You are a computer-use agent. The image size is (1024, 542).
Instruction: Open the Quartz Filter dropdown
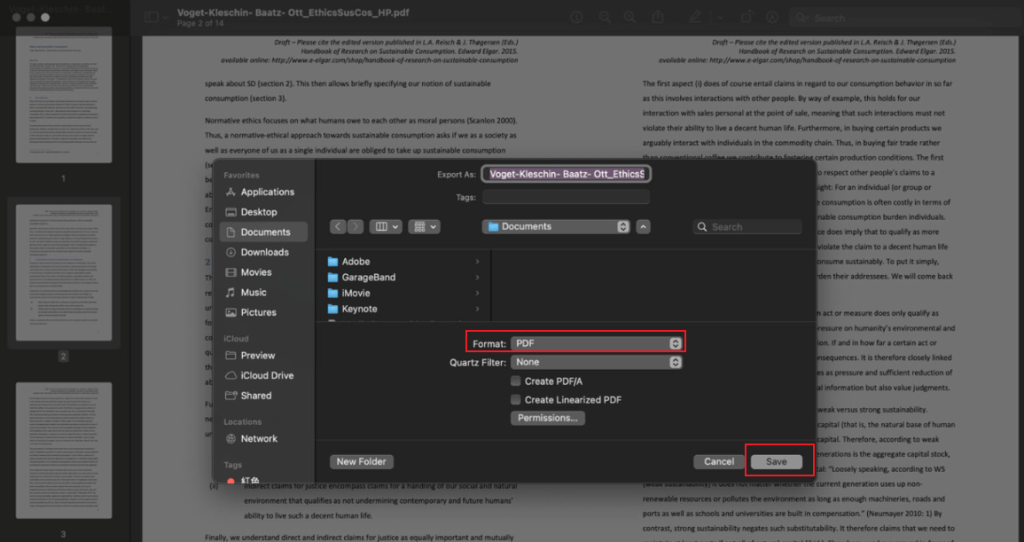pyautogui.click(x=596, y=362)
